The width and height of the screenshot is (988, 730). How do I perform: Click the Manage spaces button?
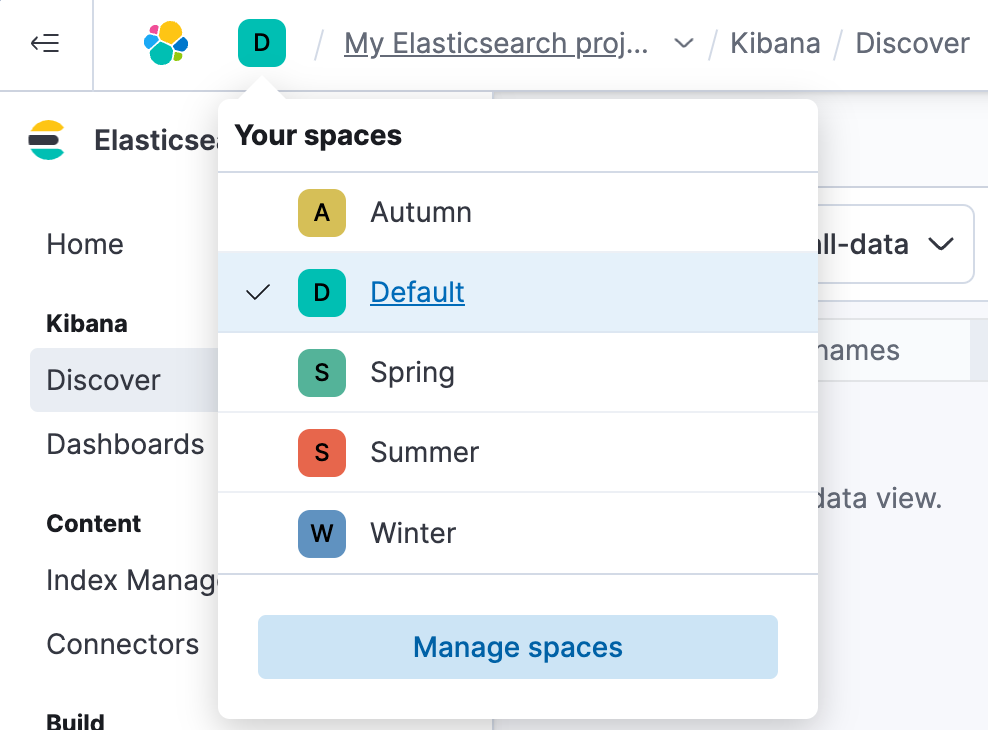click(517, 647)
